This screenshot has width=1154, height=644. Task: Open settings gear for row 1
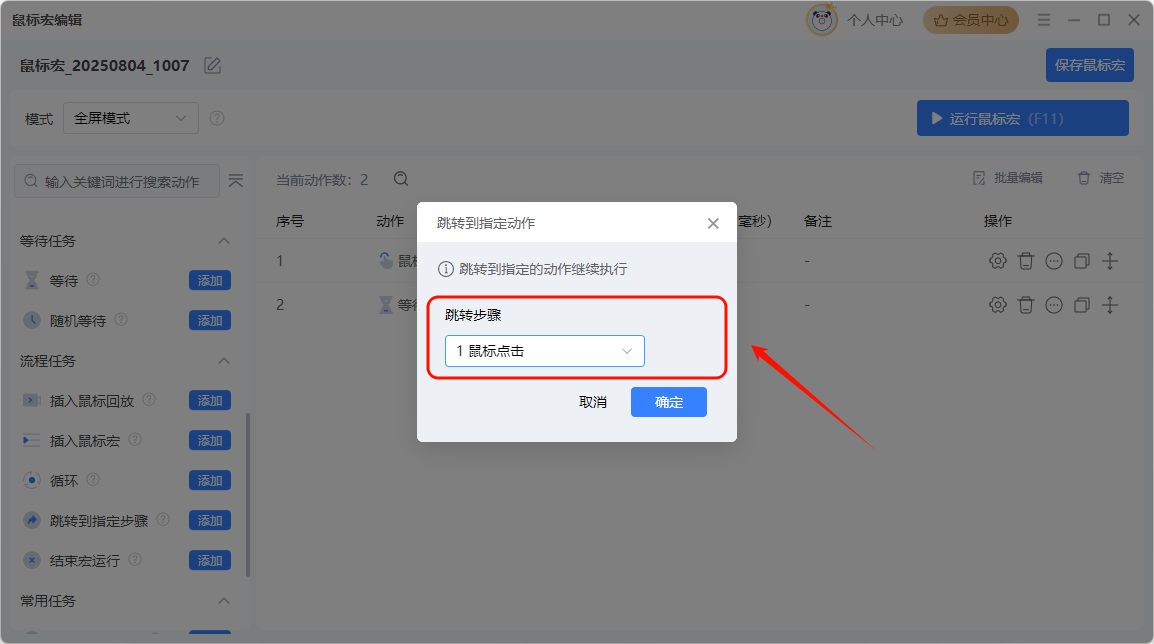(x=997, y=261)
